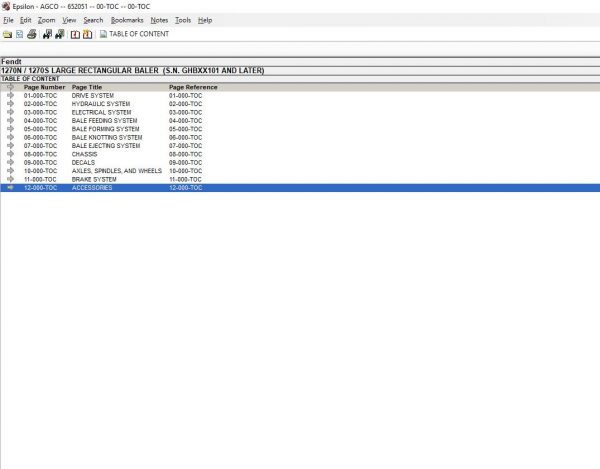Click the arrow icon beside 01-000-TOC

[10, 95]
